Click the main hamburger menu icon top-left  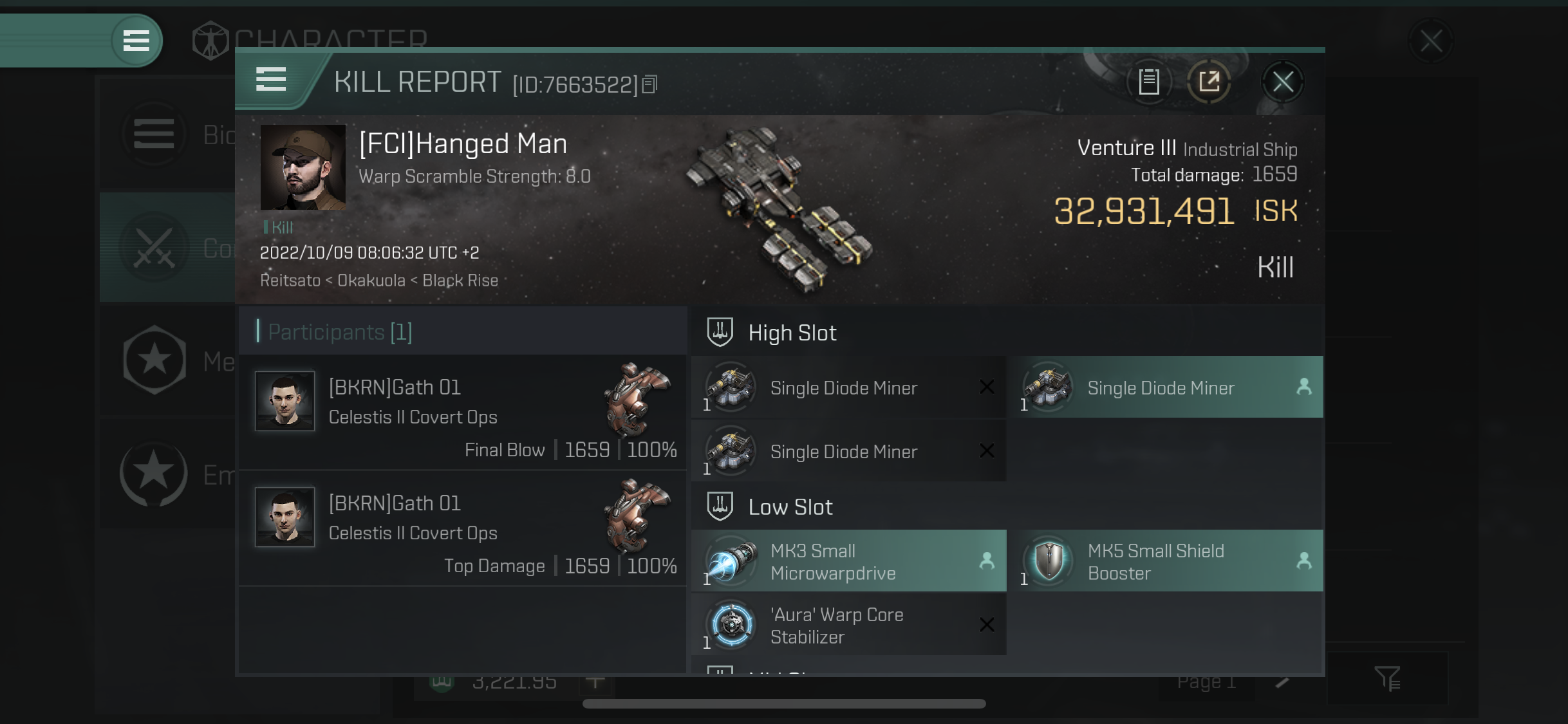pos(136,40)
